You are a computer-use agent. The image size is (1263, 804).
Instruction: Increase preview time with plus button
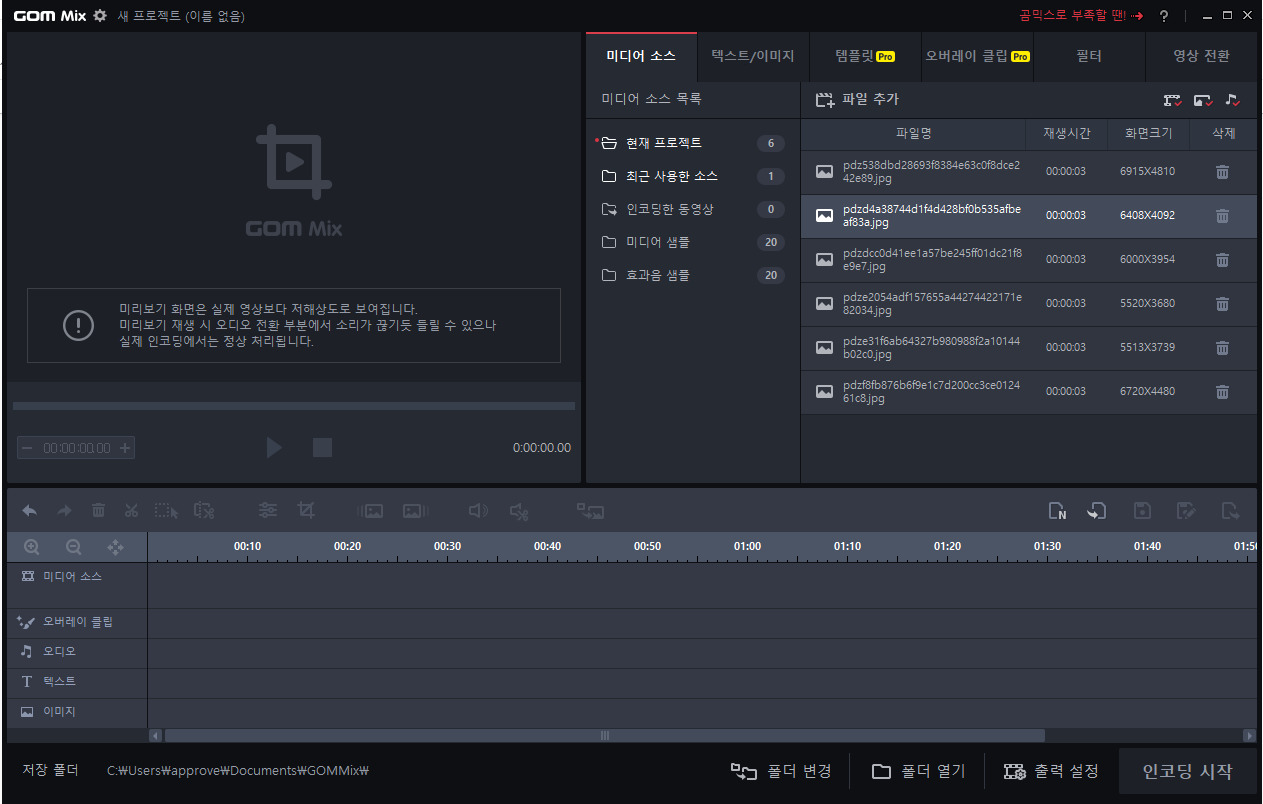(x=125, y=448)
